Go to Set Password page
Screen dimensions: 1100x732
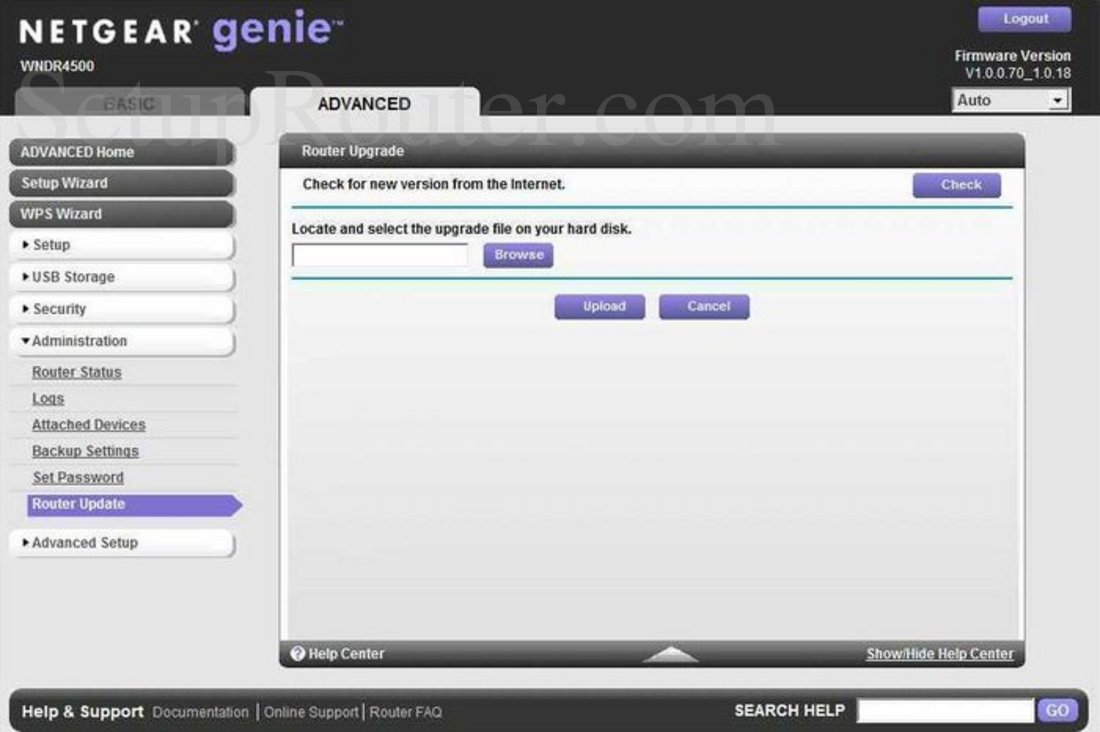[x=78, y=477]
